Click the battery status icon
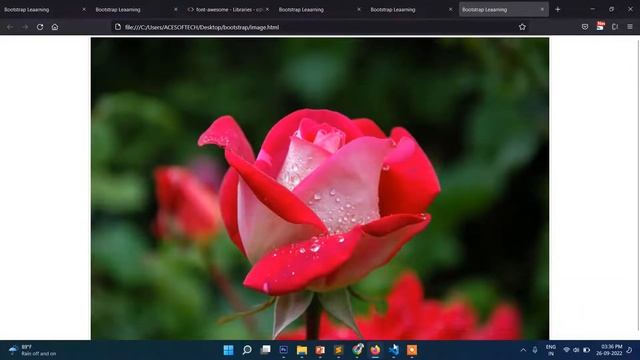640x360 pixels. [587, 350]
